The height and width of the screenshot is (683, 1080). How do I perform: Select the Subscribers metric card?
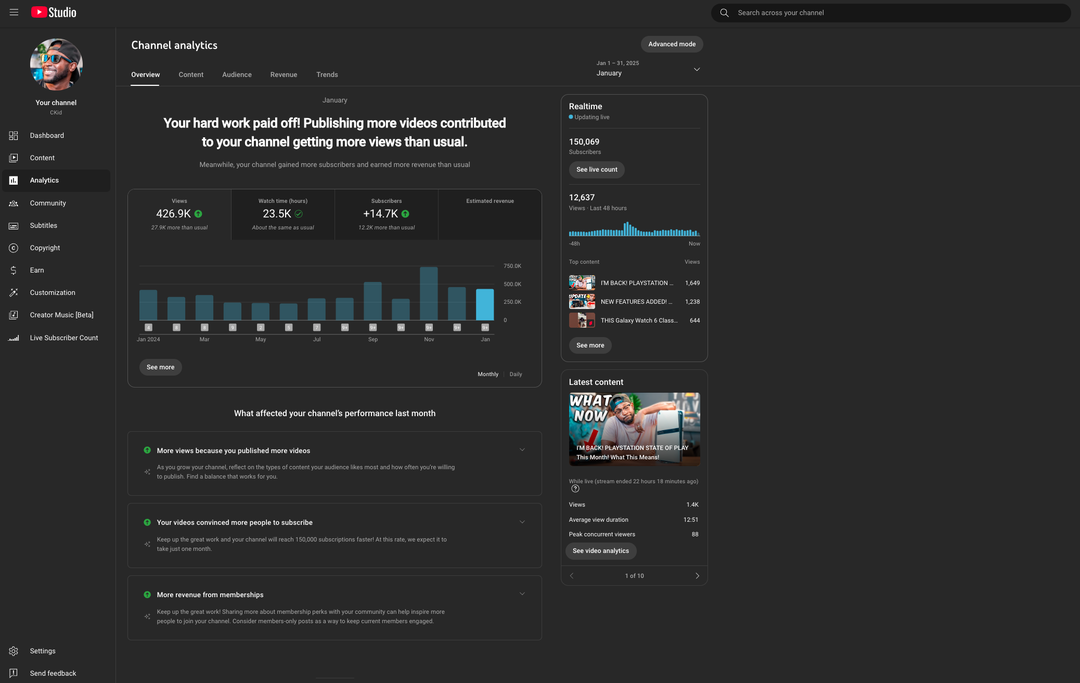click(x=386, y=214)
